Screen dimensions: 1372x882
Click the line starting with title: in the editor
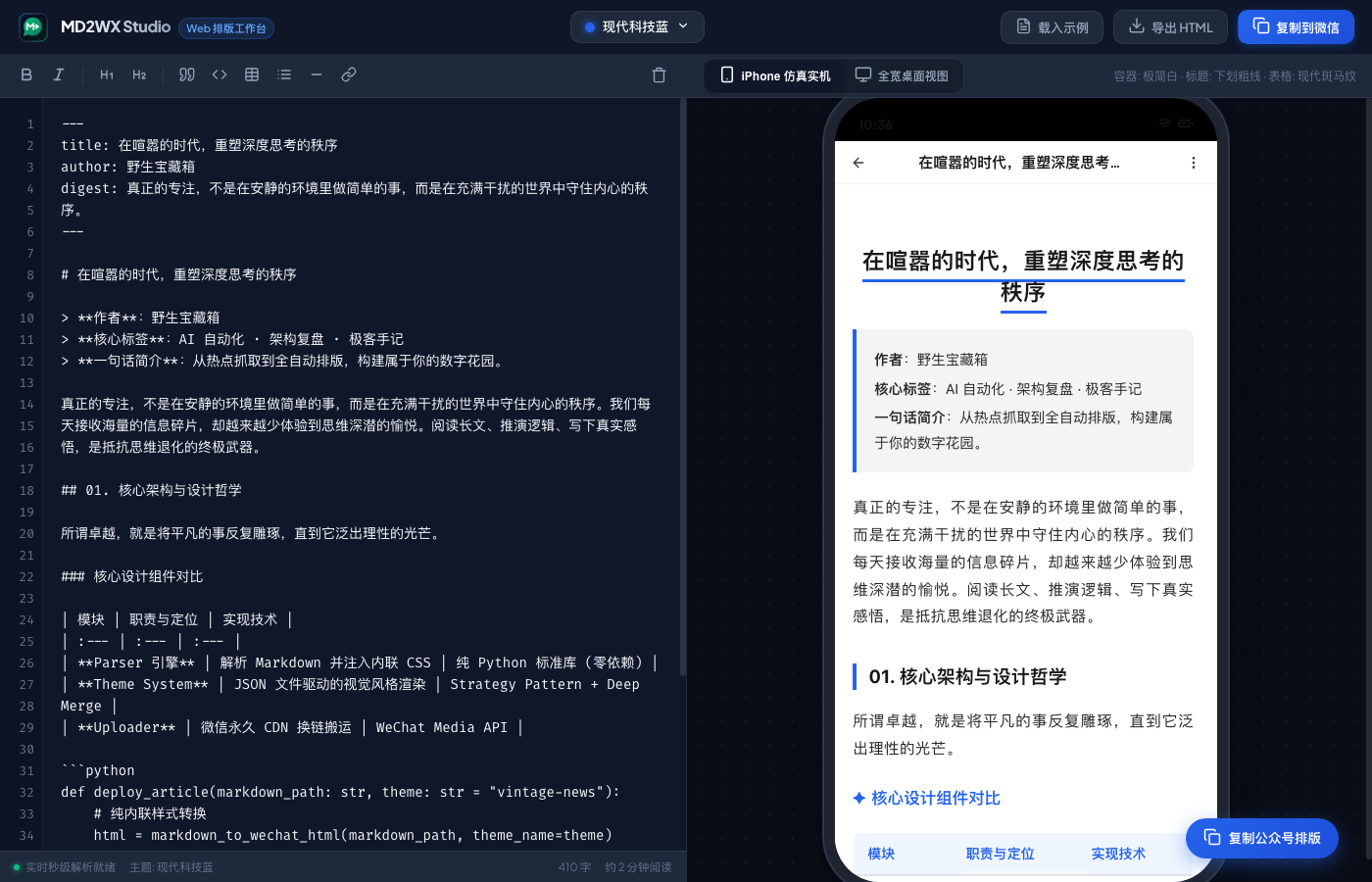(x=199, y=145)
